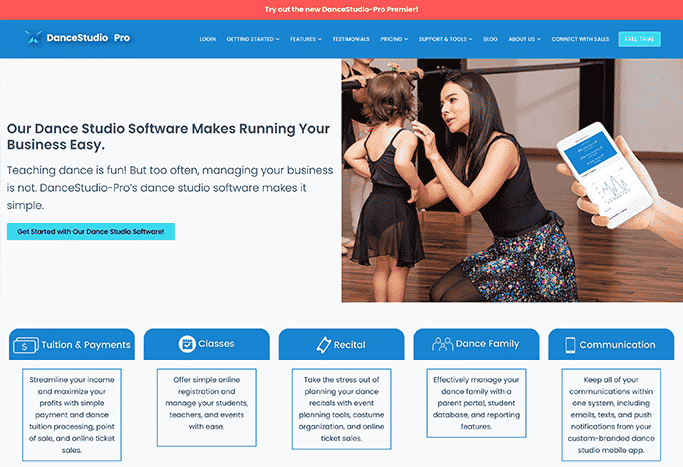
Task: Click the Tuition & Payments money icon
Action: pos(25,345)
